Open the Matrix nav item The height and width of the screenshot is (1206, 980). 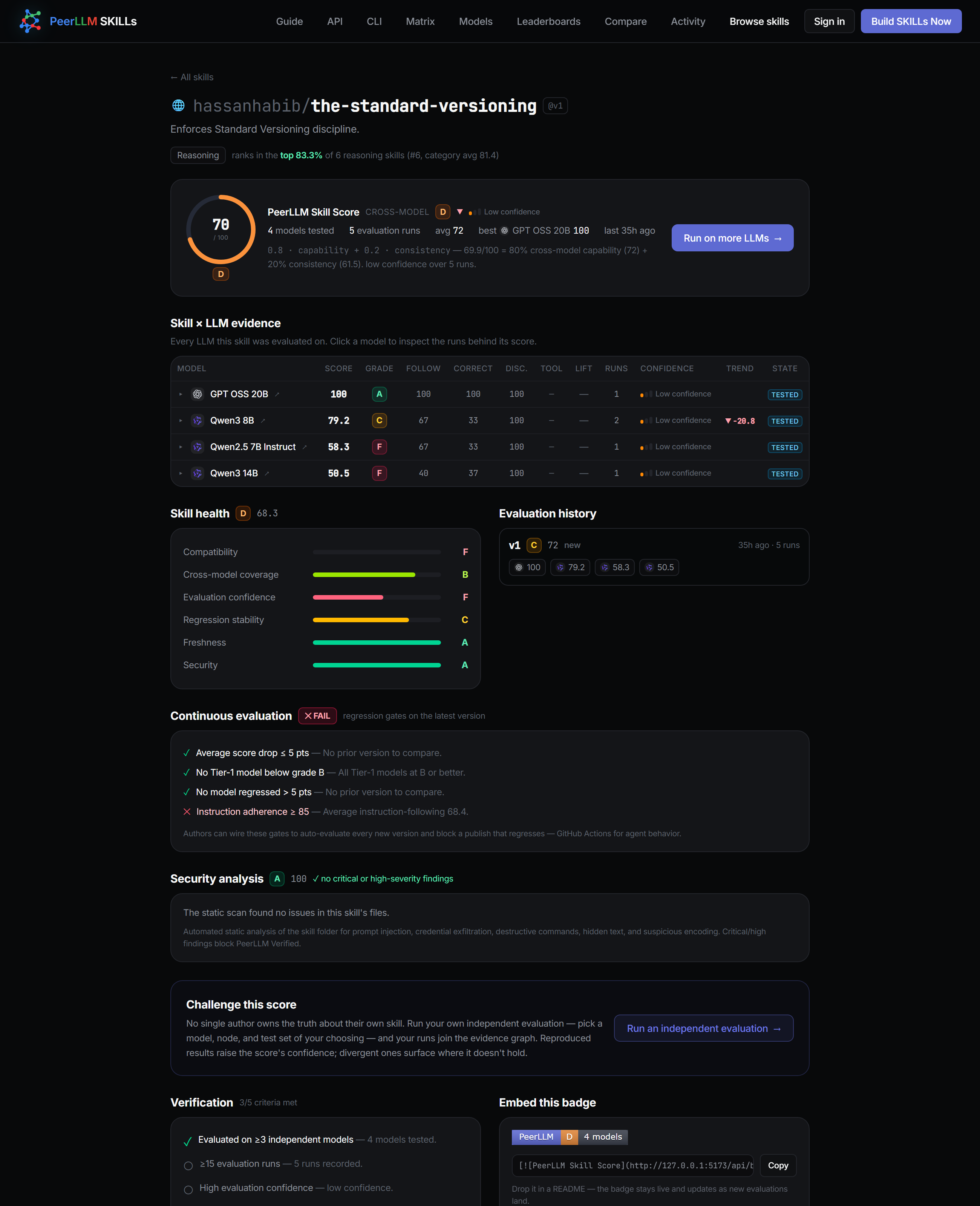(420, 21)
